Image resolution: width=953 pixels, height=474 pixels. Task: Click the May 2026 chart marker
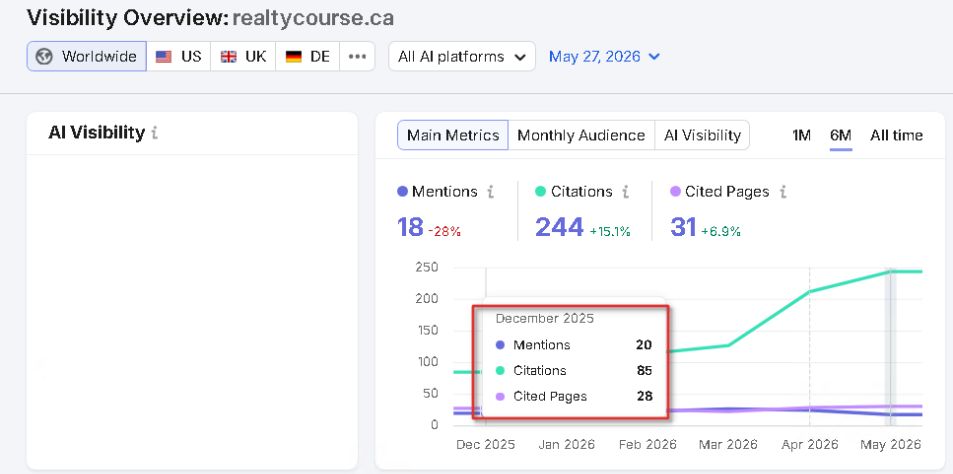coord(890,346)
